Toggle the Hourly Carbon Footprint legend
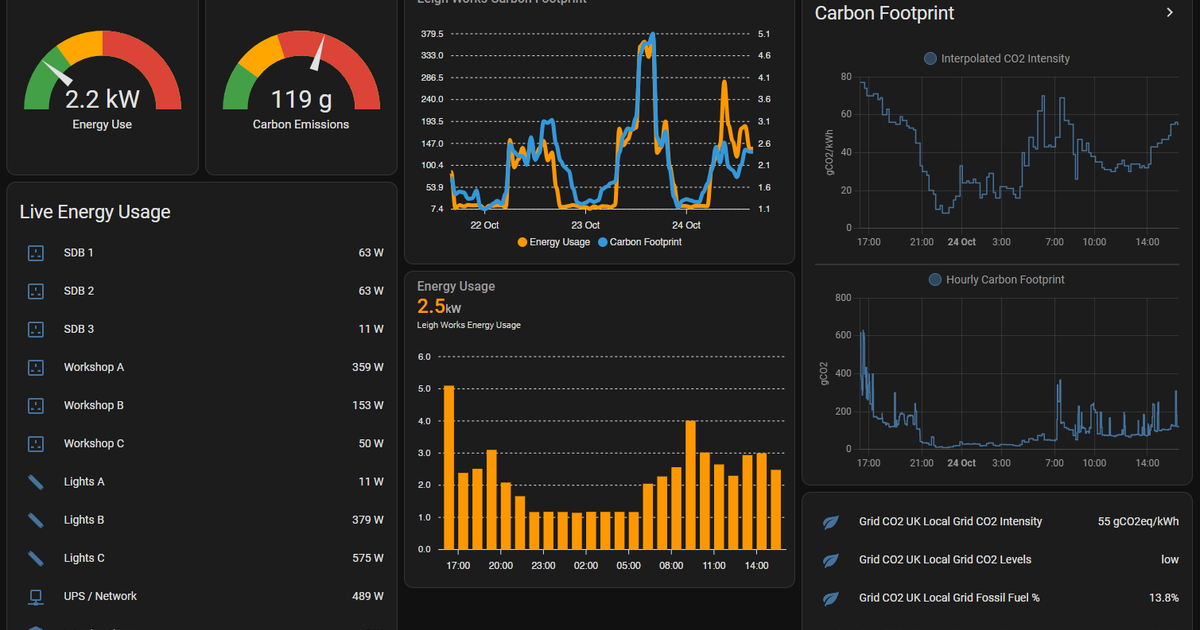This screenshot has height=630, width=1200. coord(997,280)
